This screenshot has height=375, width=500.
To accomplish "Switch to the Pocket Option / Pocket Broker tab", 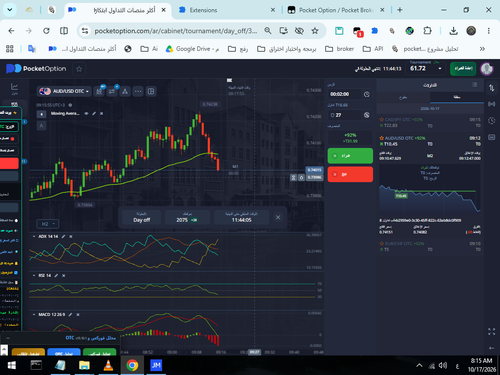I will (x=336, y=10).
